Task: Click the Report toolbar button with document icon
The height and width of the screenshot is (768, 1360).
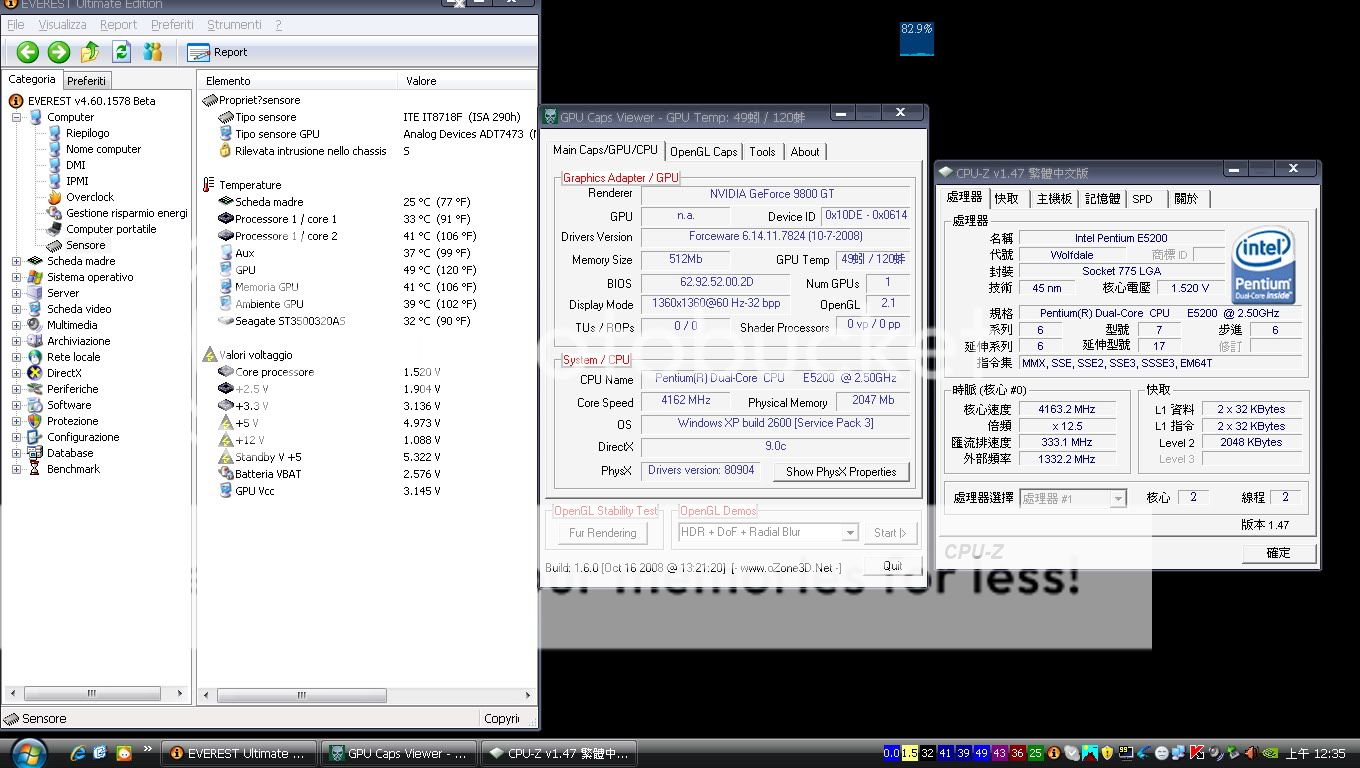Action: 217,52
